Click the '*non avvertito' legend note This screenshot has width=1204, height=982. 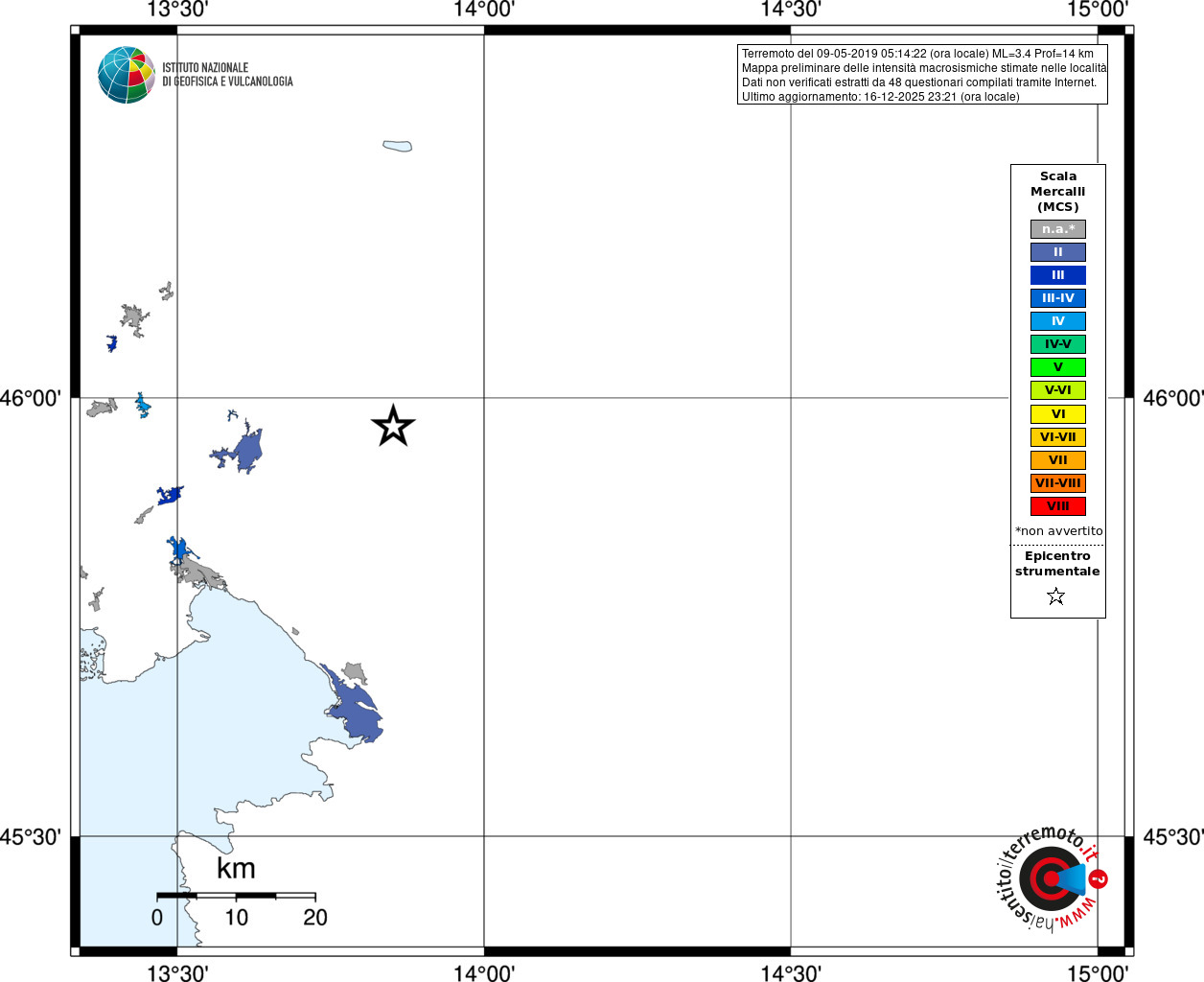[x=1059, y=531]
